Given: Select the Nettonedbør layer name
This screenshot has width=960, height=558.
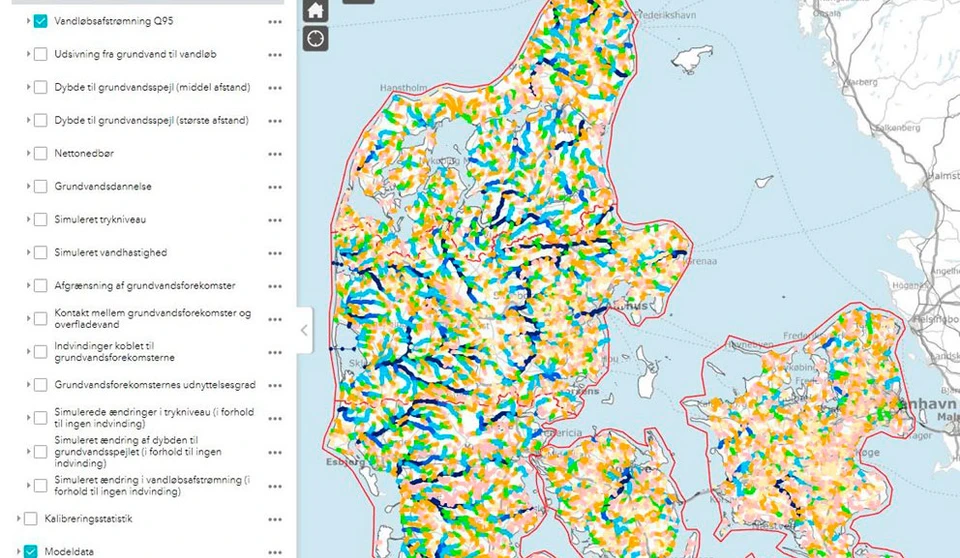Looking at the screenshot, I should [84, 153].
